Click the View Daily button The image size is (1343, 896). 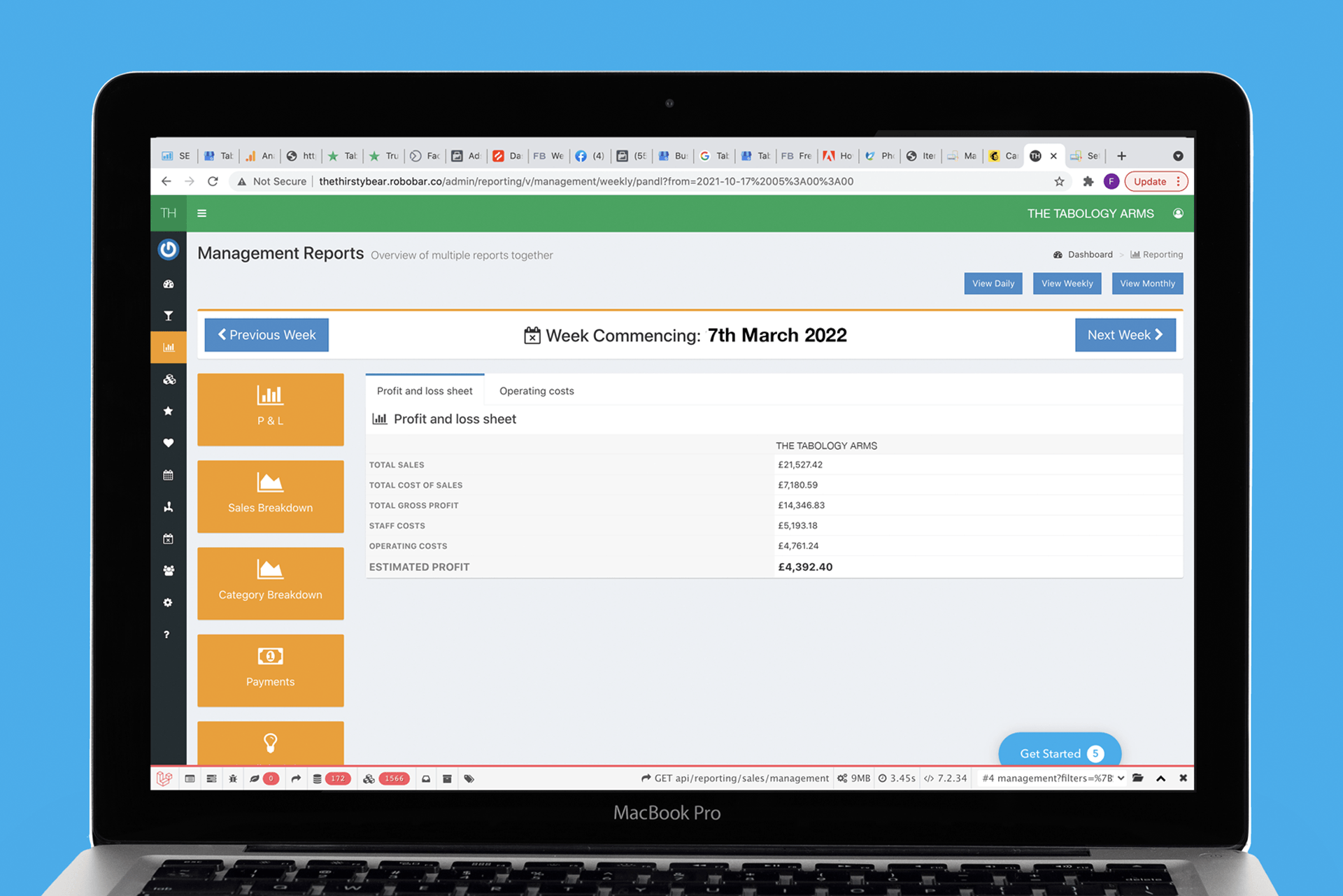pyautogui.click(x=993, y=283)
